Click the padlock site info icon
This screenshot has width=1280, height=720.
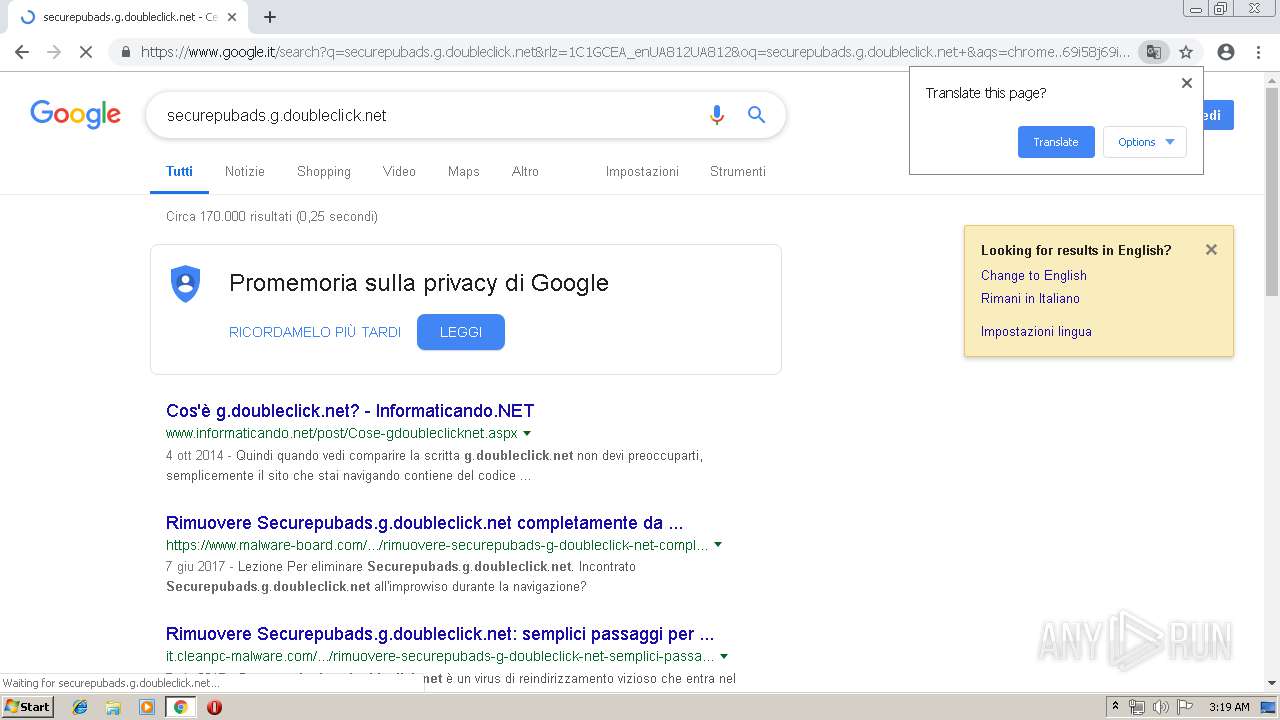click(126, 52)
